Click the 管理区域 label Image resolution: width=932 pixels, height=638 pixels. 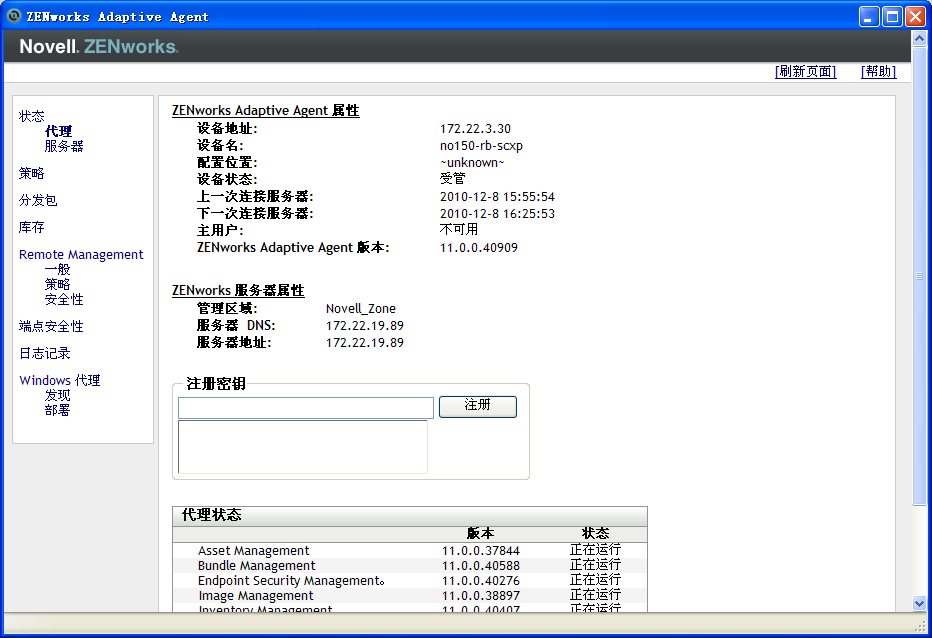click(x=227, y=309)
